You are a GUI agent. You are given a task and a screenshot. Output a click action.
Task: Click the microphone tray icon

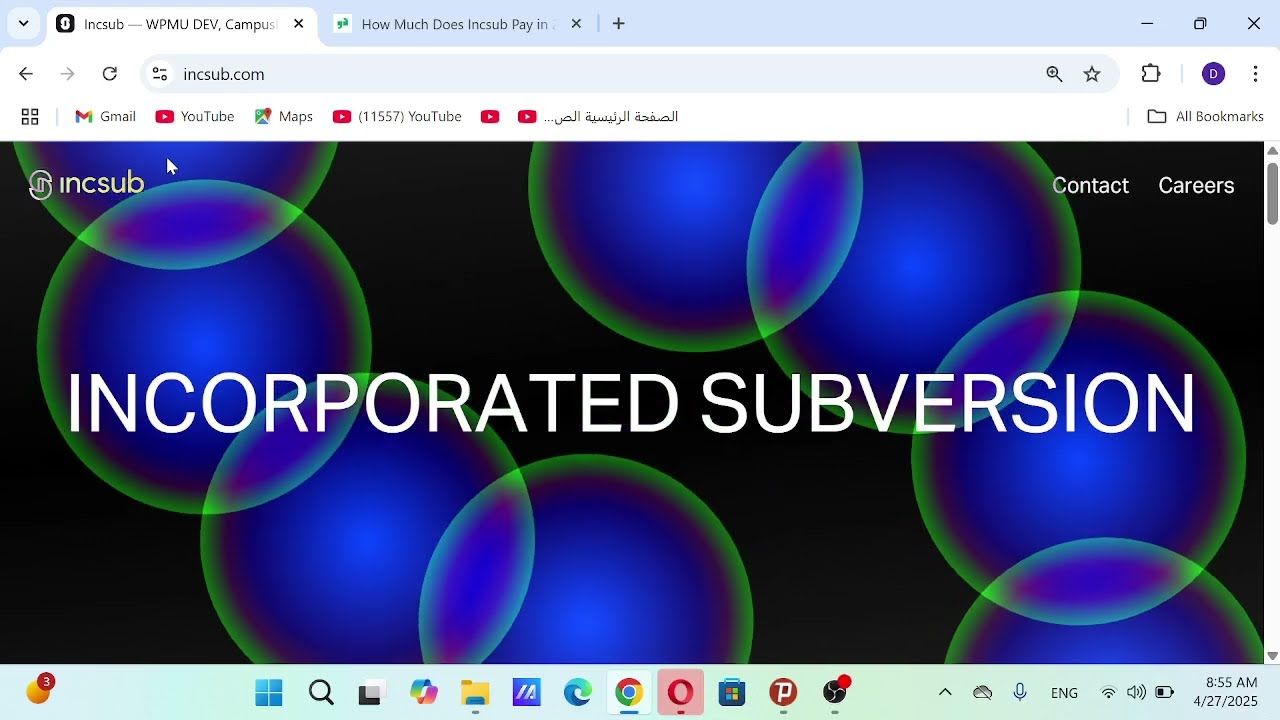pos(1020,692)
